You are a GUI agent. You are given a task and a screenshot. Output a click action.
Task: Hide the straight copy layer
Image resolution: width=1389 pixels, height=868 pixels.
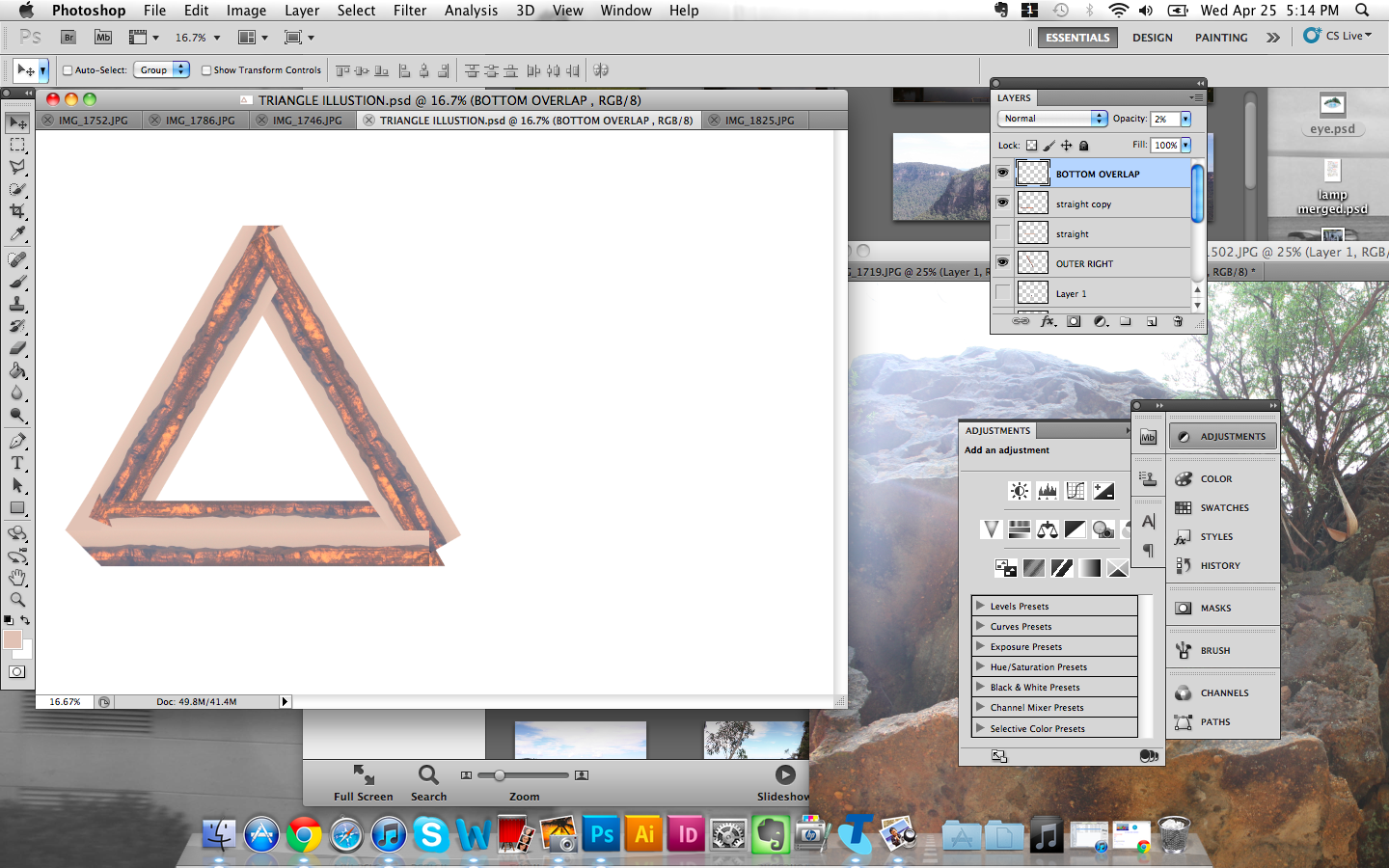click(x=1003, y=203)
